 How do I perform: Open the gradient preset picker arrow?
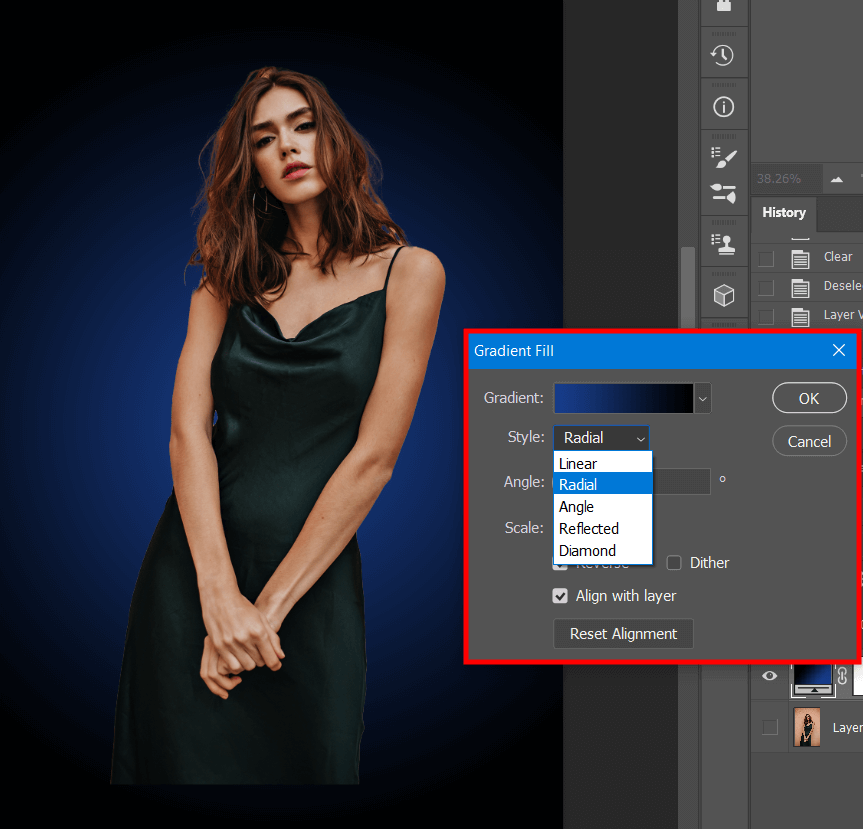tap(703, 398)
